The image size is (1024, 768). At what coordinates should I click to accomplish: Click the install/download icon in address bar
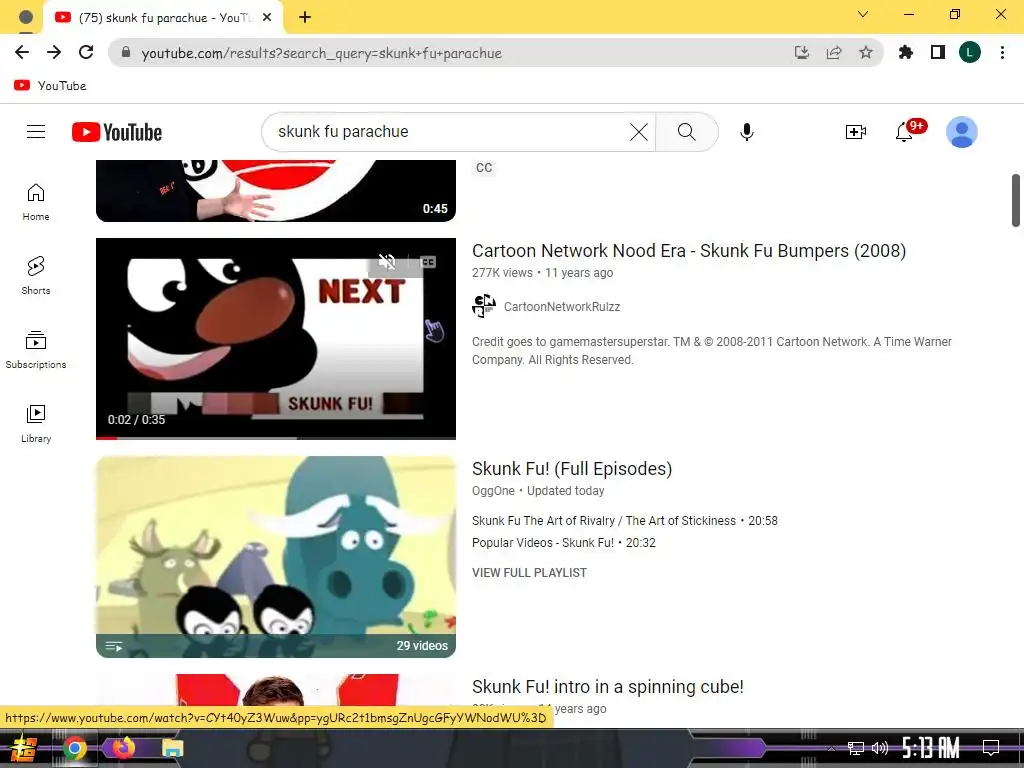pyautogui.click(x=801, y=52)
